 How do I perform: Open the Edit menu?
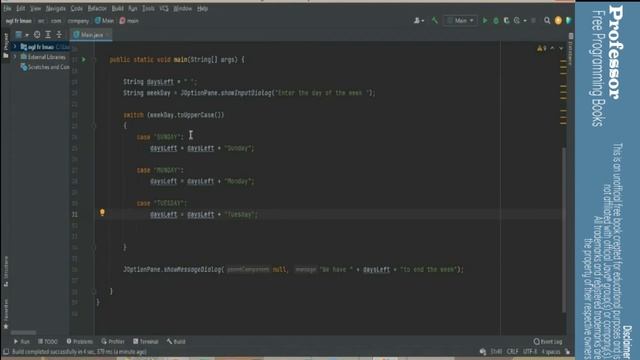coord(21,8)
